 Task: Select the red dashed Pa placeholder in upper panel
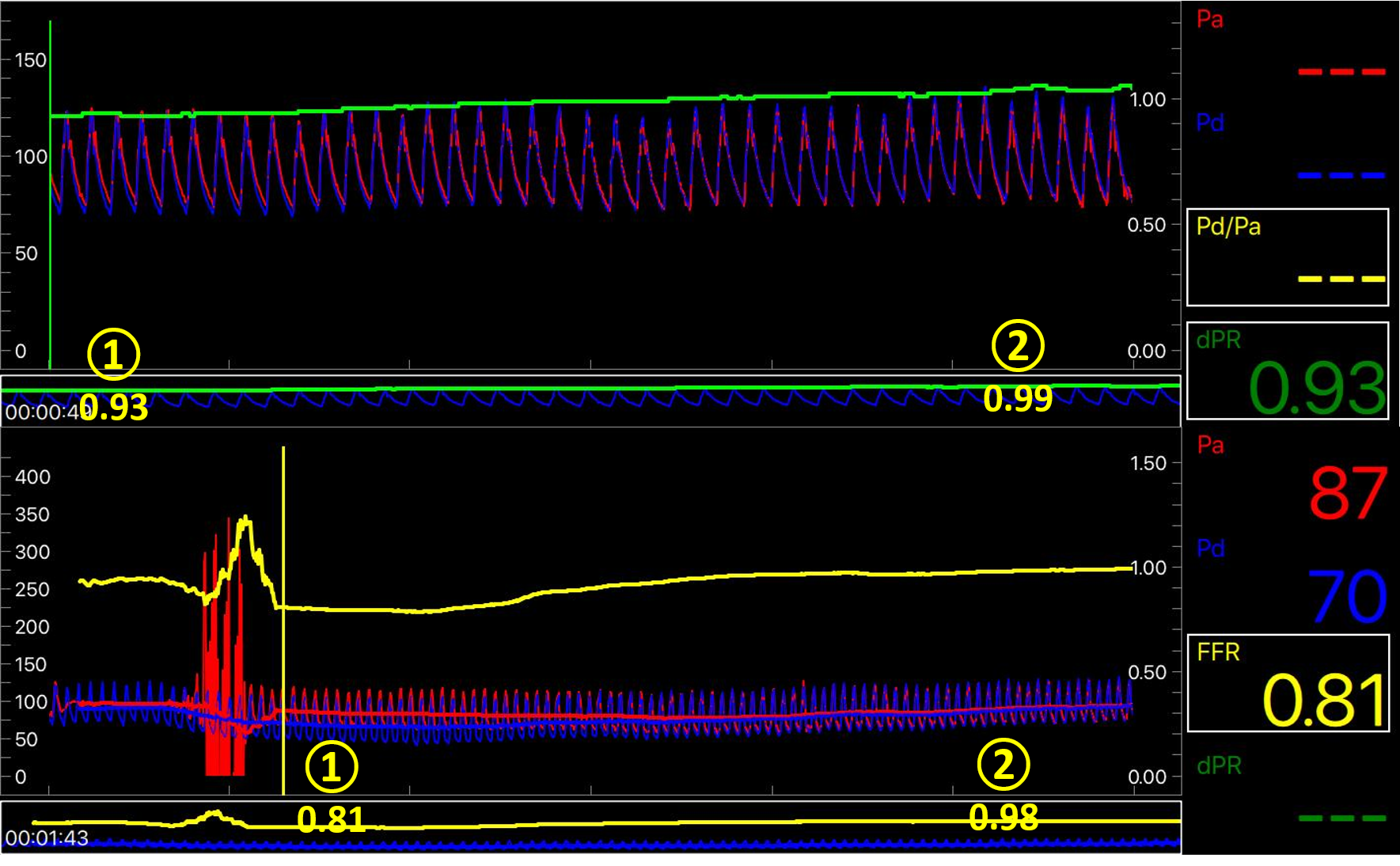(1341, 72)
